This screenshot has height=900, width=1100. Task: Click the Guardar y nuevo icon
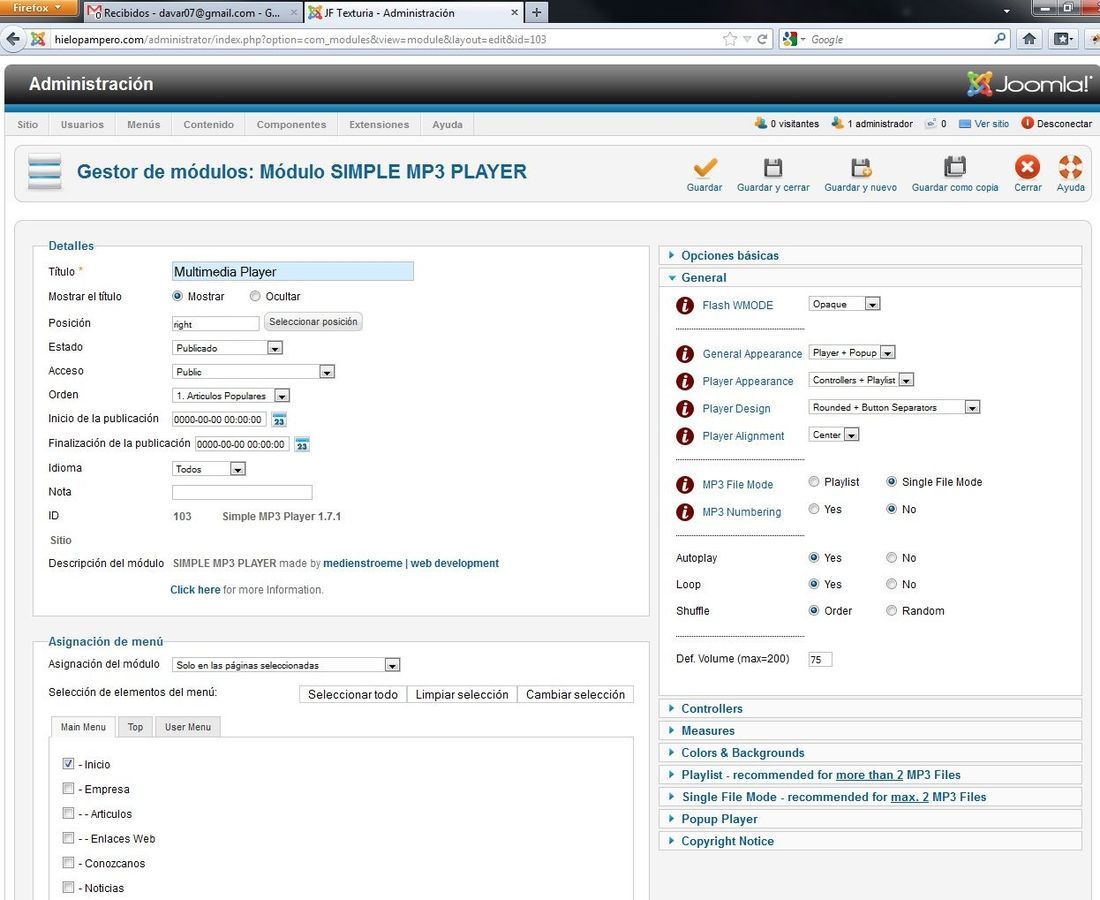pos(861,168)
